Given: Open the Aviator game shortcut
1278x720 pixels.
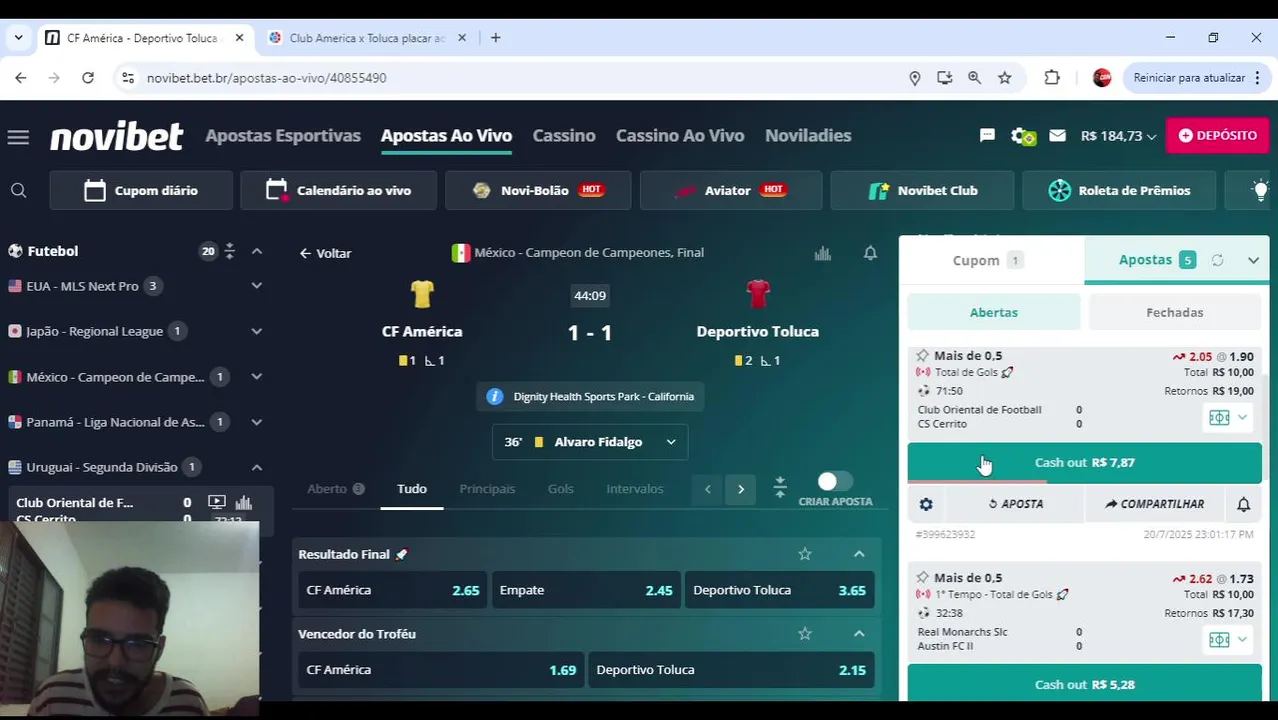Looking at the screenshot, I should [x=731, y=190].
